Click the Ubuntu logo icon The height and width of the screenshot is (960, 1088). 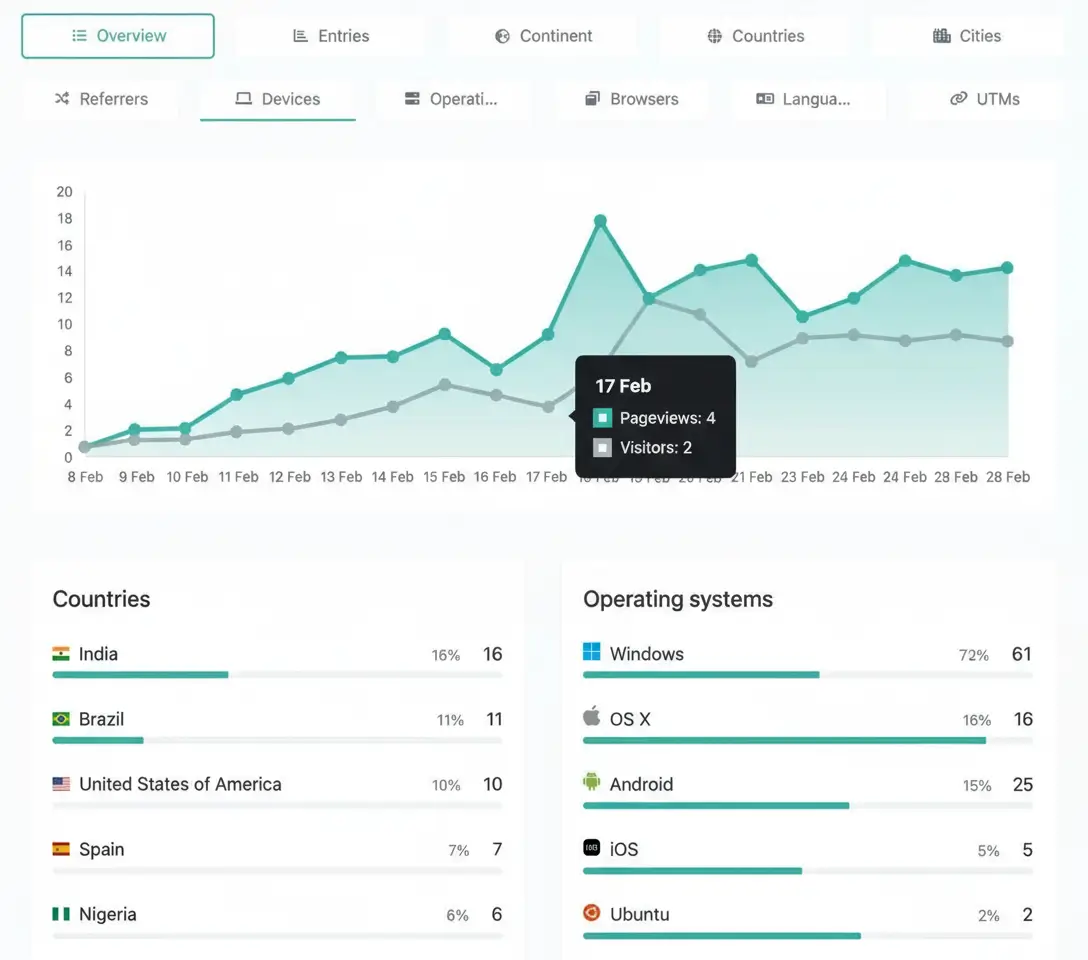(x=591, y=913)
